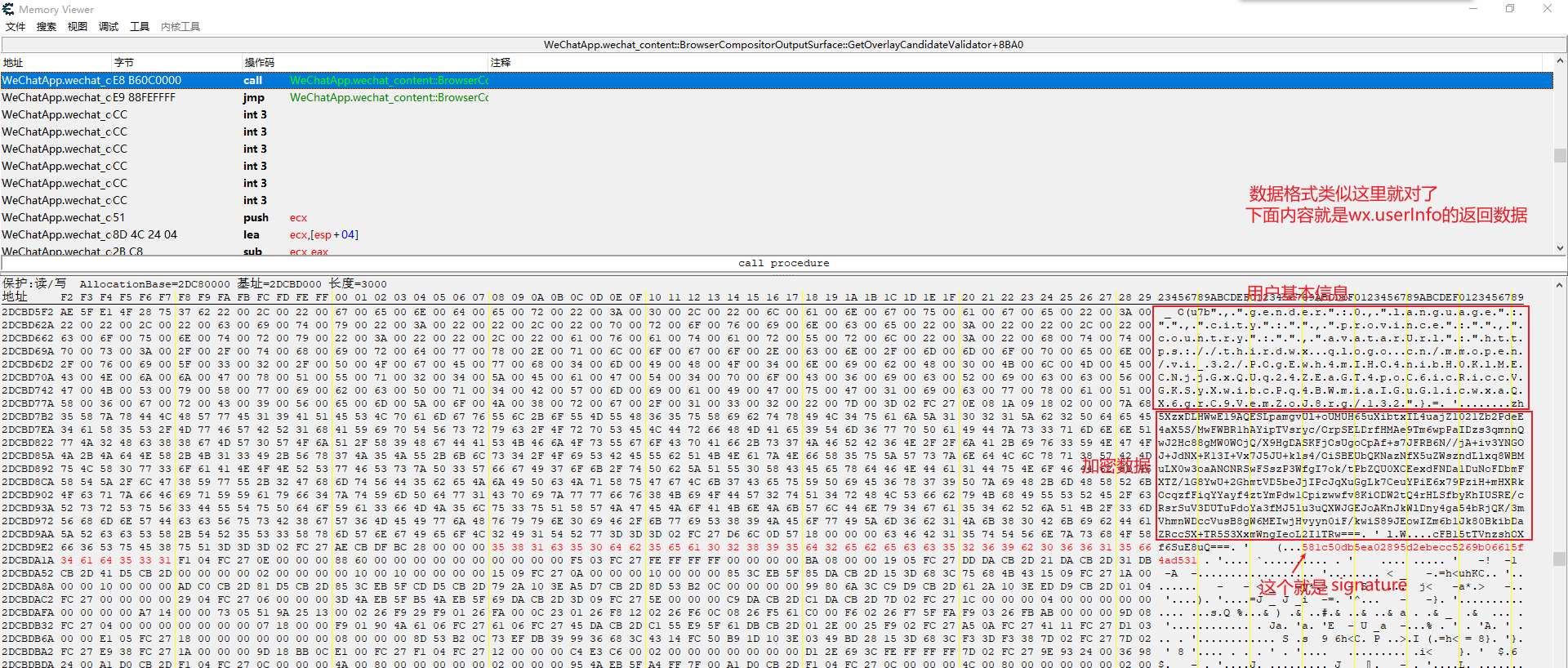Viewport: 1568px width, 668px height.
Task: Click hex row address 2DCBD7EA
Action: pyautogui.click(x=28, y=430)
